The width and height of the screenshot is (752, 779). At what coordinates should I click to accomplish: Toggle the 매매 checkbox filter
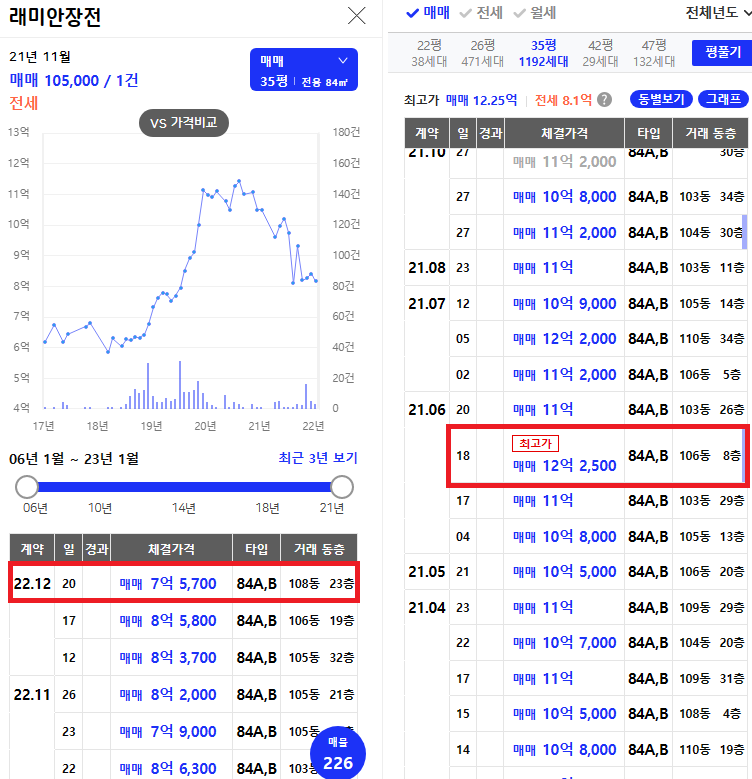tap(428, 13)
